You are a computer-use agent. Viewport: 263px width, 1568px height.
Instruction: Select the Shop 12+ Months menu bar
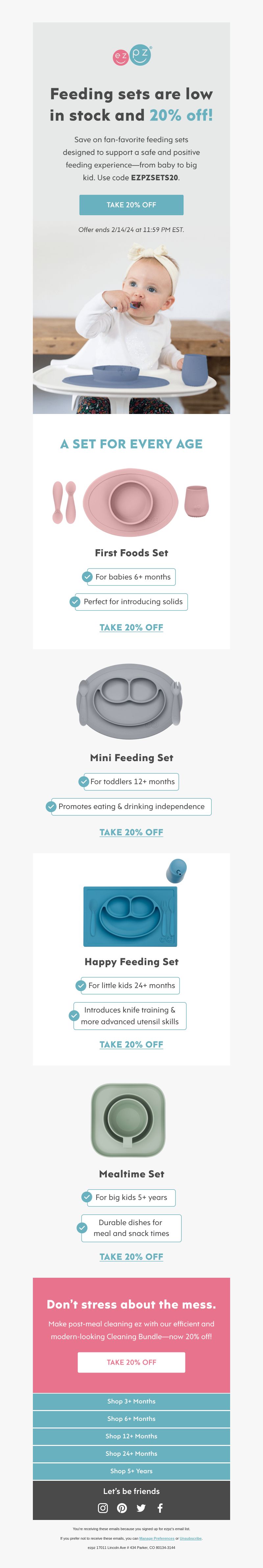(x=131, y=1436)
